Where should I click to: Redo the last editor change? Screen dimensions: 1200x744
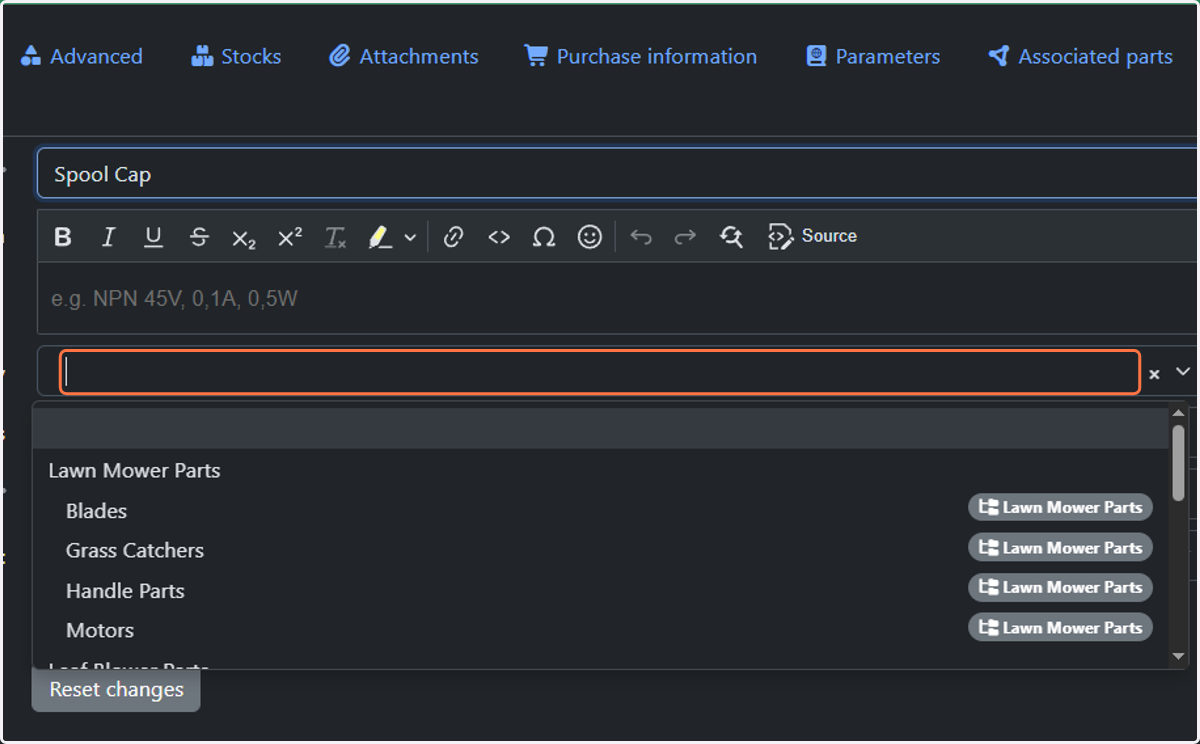pos(685,237)
